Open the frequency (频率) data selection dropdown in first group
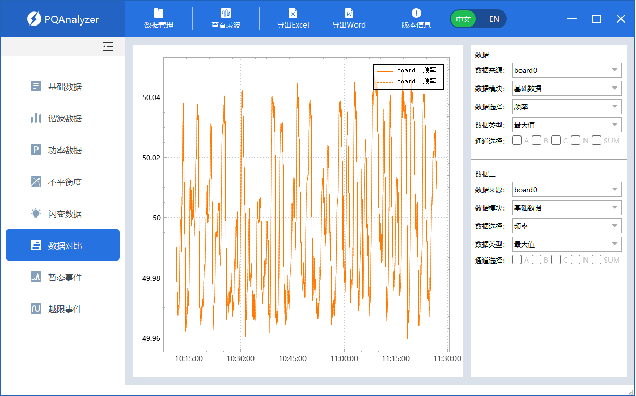Screen dimensions: 636x396 click(x=567, y=107)
